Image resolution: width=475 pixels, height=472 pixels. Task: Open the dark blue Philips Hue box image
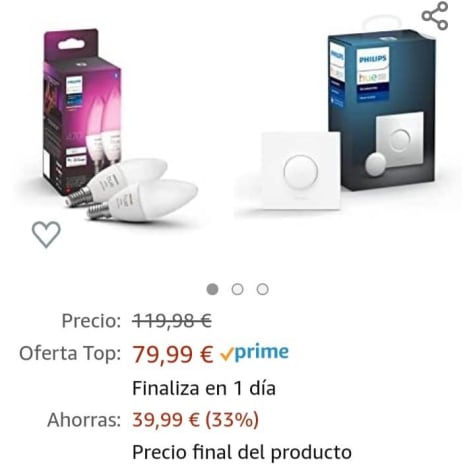[x=382, y=110]
